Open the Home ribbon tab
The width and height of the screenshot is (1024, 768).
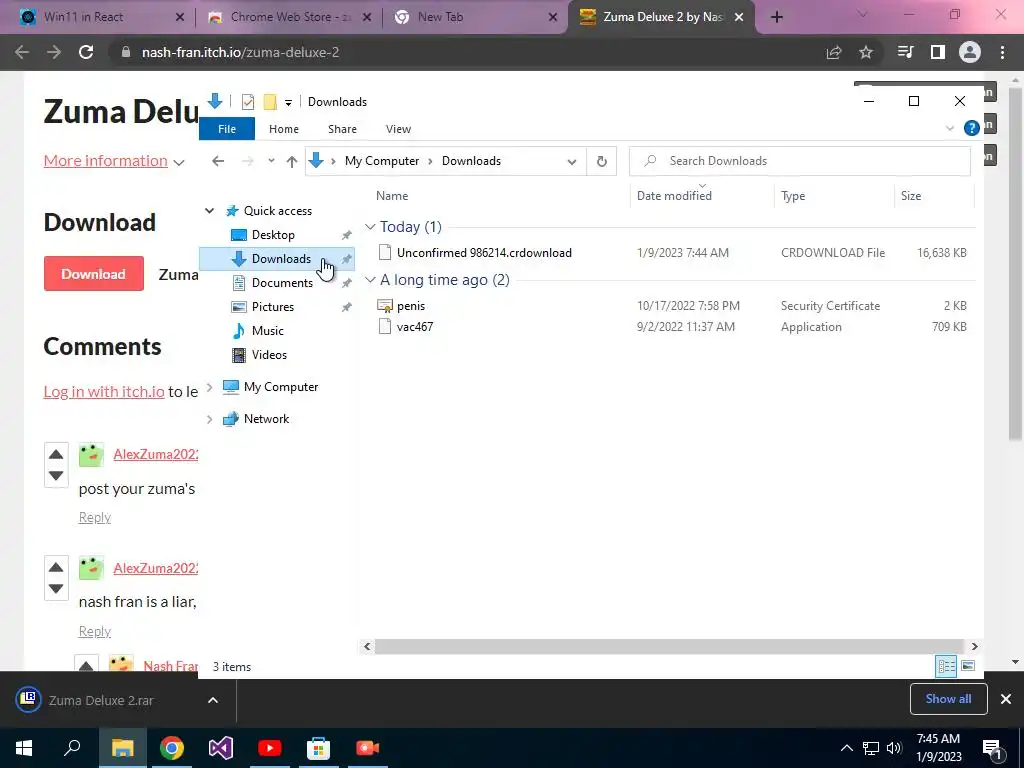283,129
